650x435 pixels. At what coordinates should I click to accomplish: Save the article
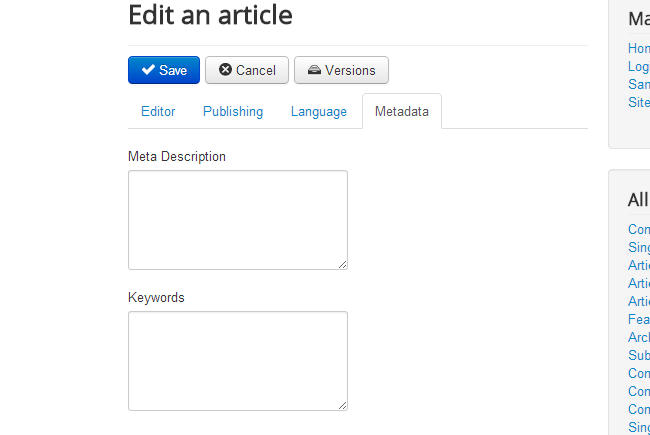[164, 70]
